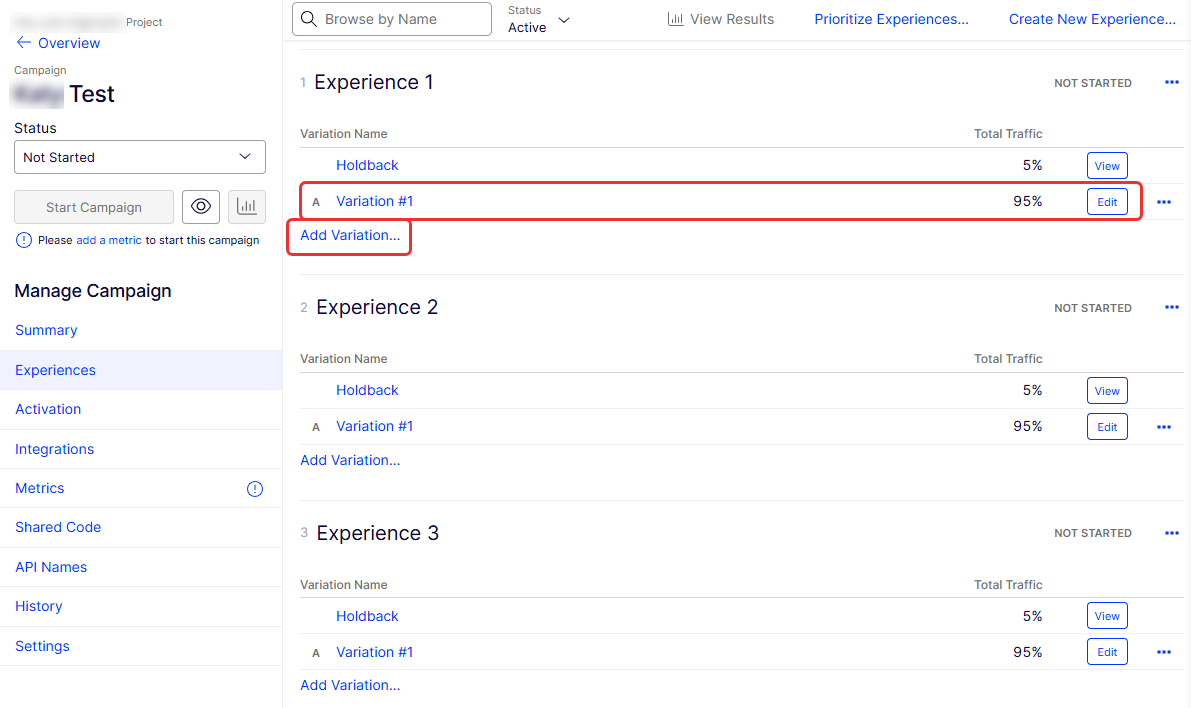Open the Shared Code section

[x=58, y=527]
